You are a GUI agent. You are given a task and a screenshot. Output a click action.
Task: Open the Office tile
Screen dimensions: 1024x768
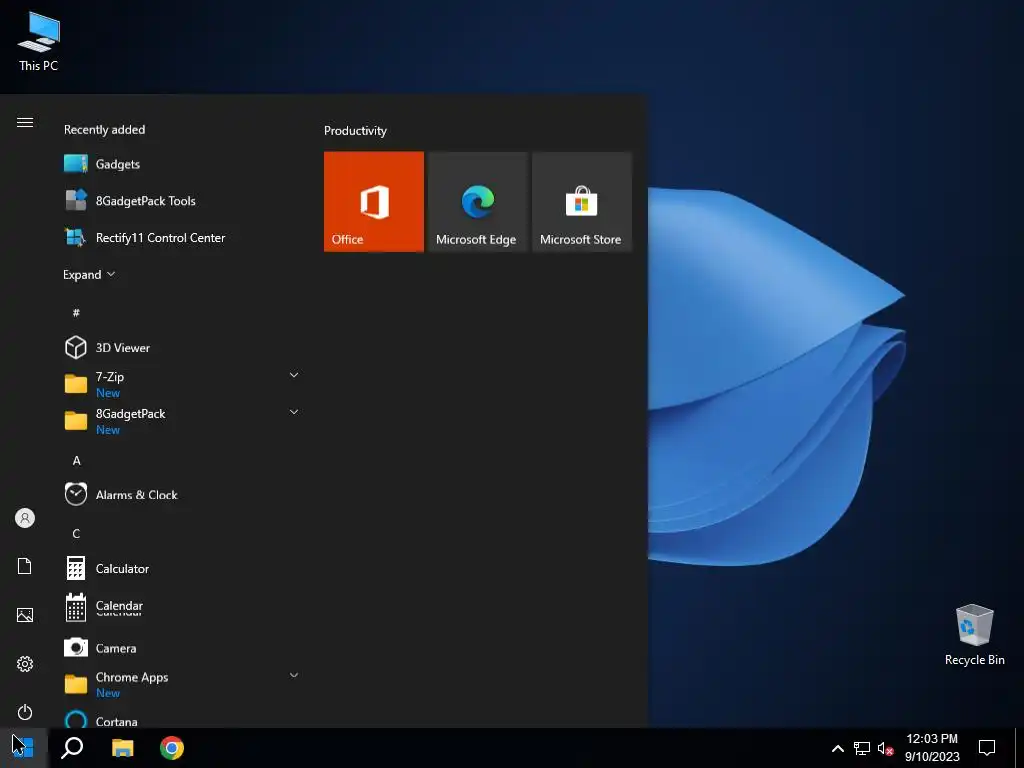pyautogui.click(x=374, y=201)
